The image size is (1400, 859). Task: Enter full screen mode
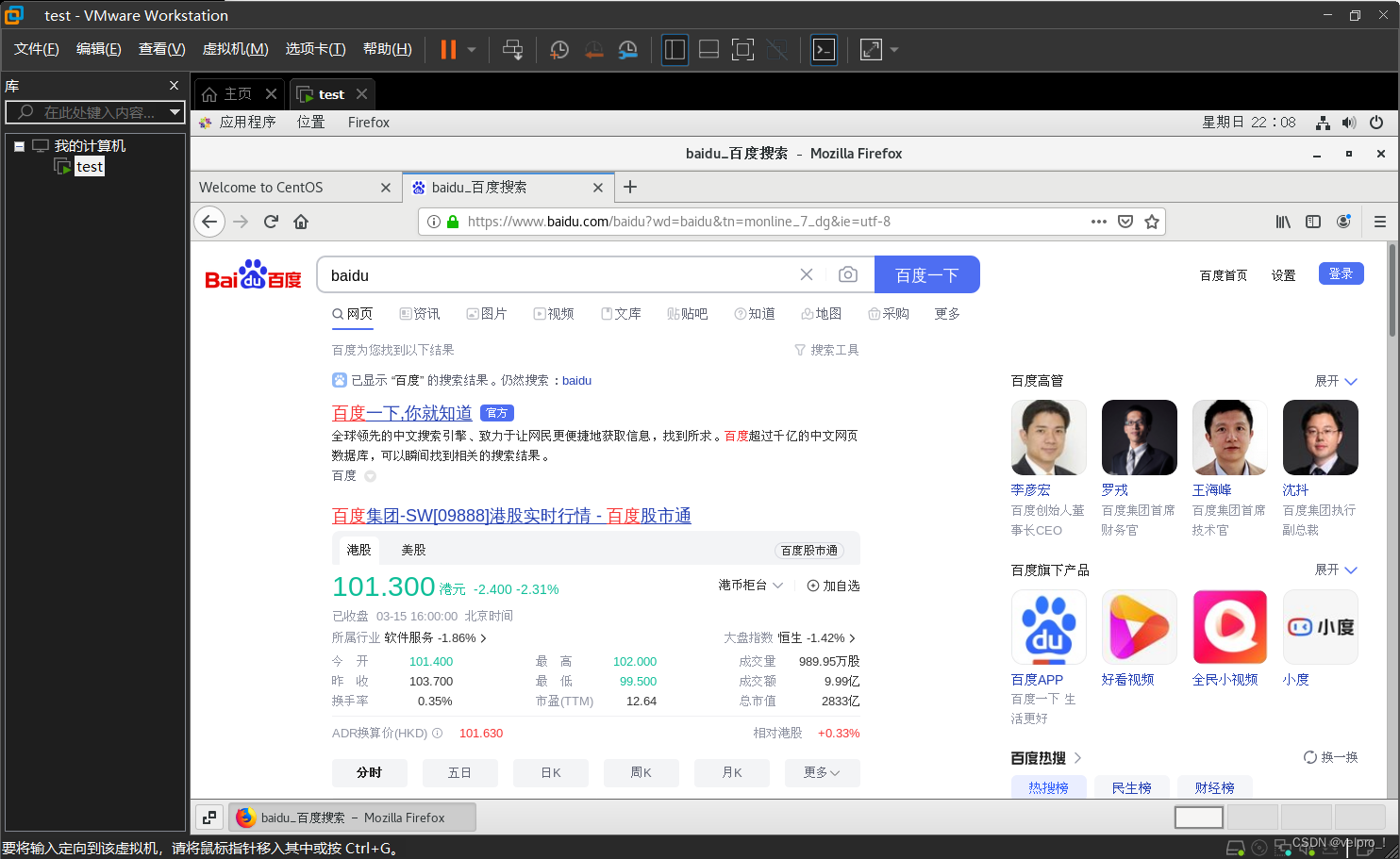pos(742,49)
